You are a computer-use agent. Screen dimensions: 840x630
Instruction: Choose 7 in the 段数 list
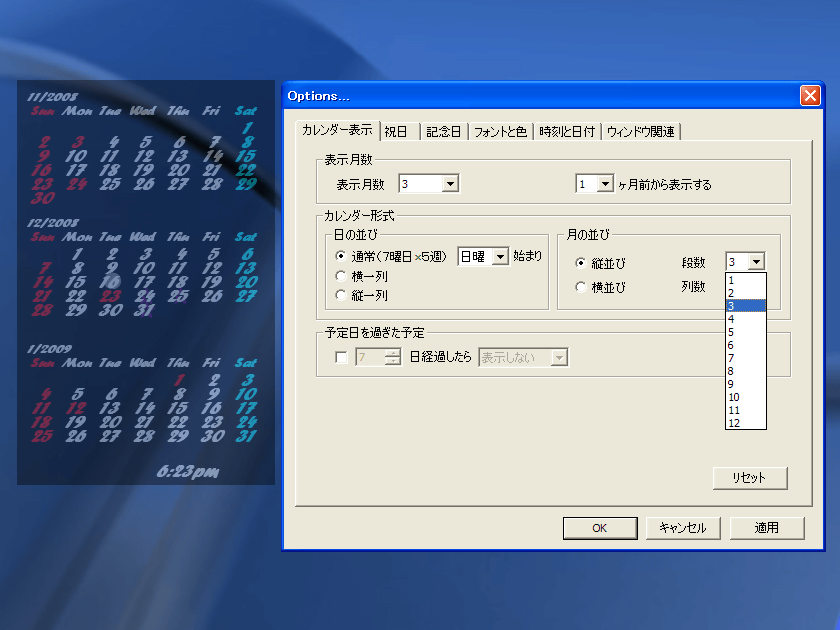(x=746, y=358)
